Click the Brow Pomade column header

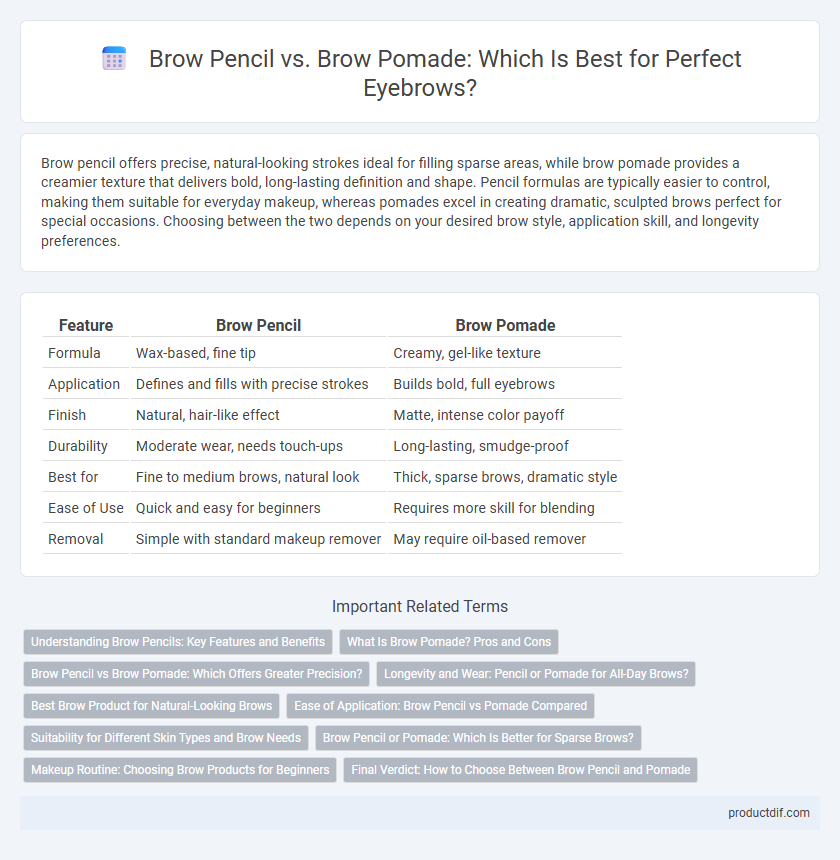pos(505,325)
